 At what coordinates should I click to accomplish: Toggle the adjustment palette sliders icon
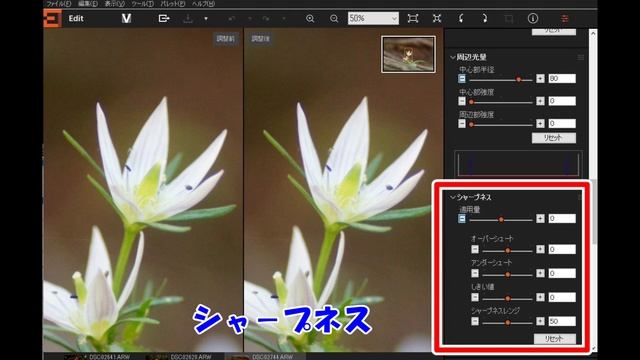click(564, 18)
